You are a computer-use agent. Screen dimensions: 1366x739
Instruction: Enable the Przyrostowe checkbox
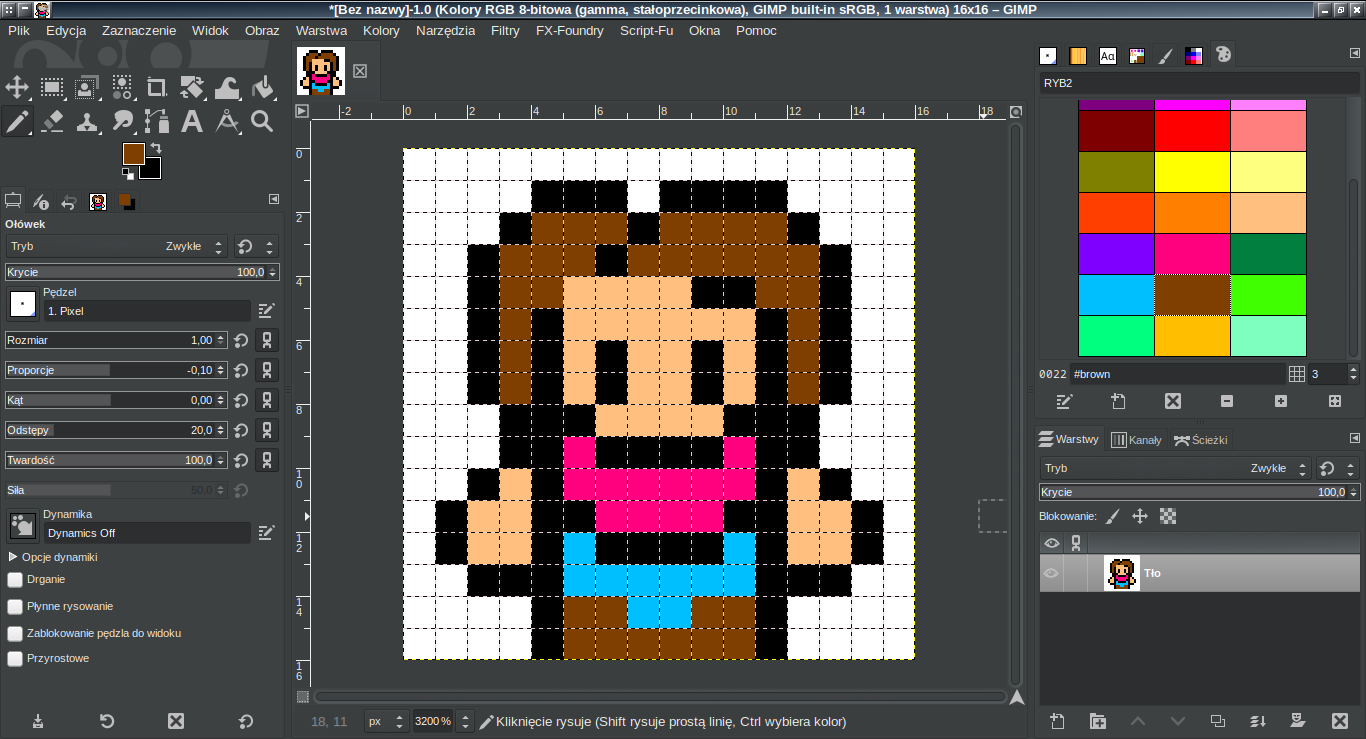[15, 659]
